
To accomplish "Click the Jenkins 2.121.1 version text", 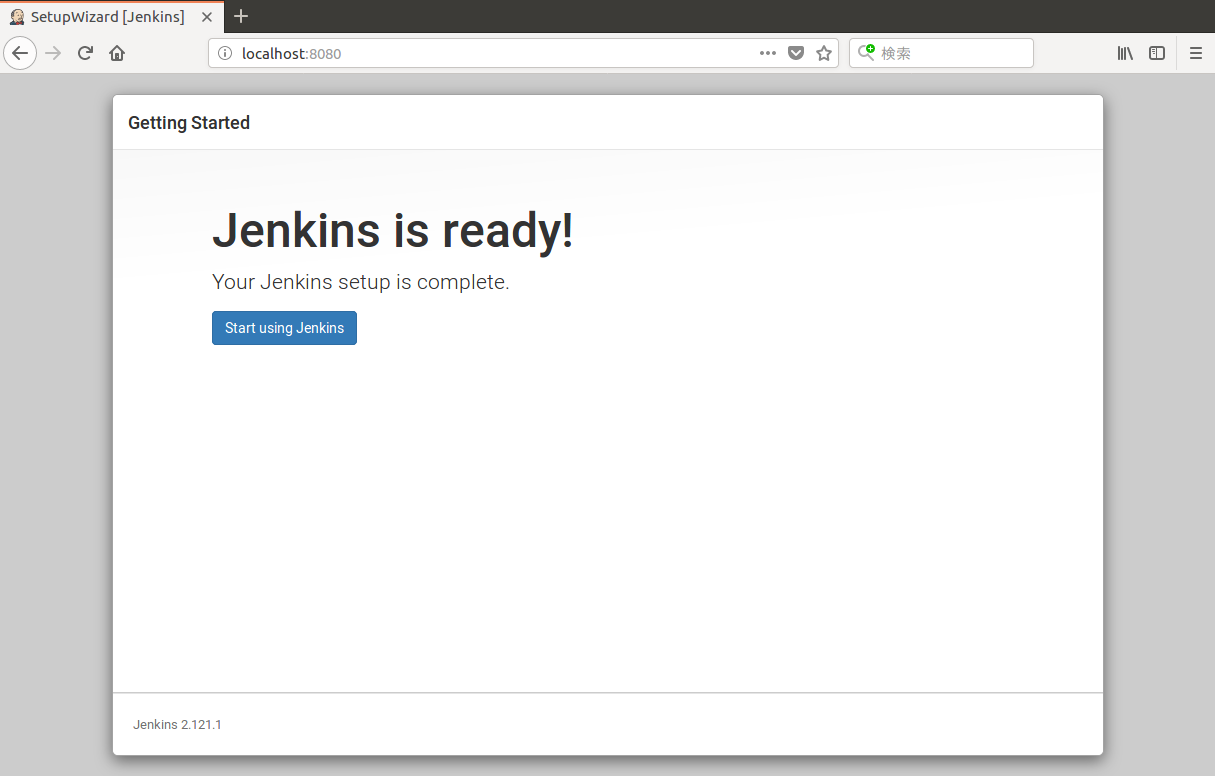I will click(177, 724).
